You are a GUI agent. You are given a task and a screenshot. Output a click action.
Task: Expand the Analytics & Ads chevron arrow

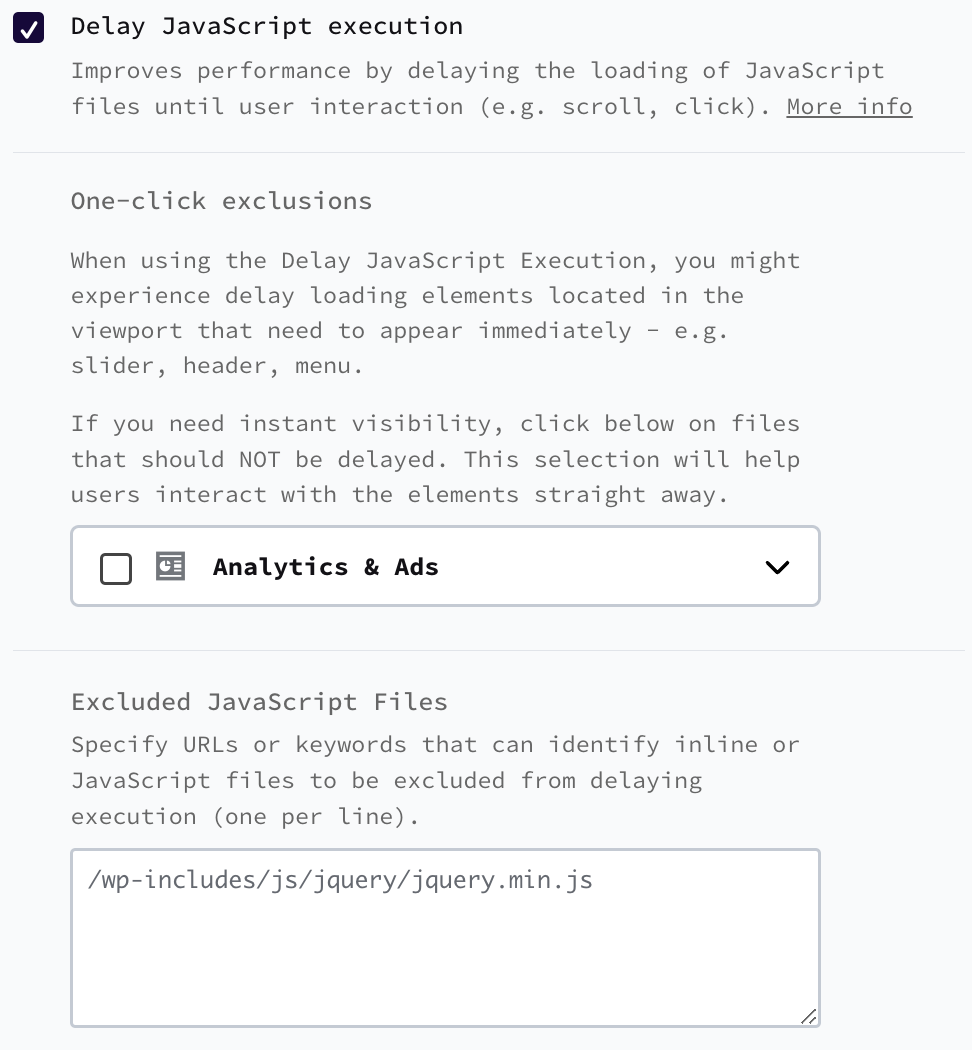tap(777, 567)
